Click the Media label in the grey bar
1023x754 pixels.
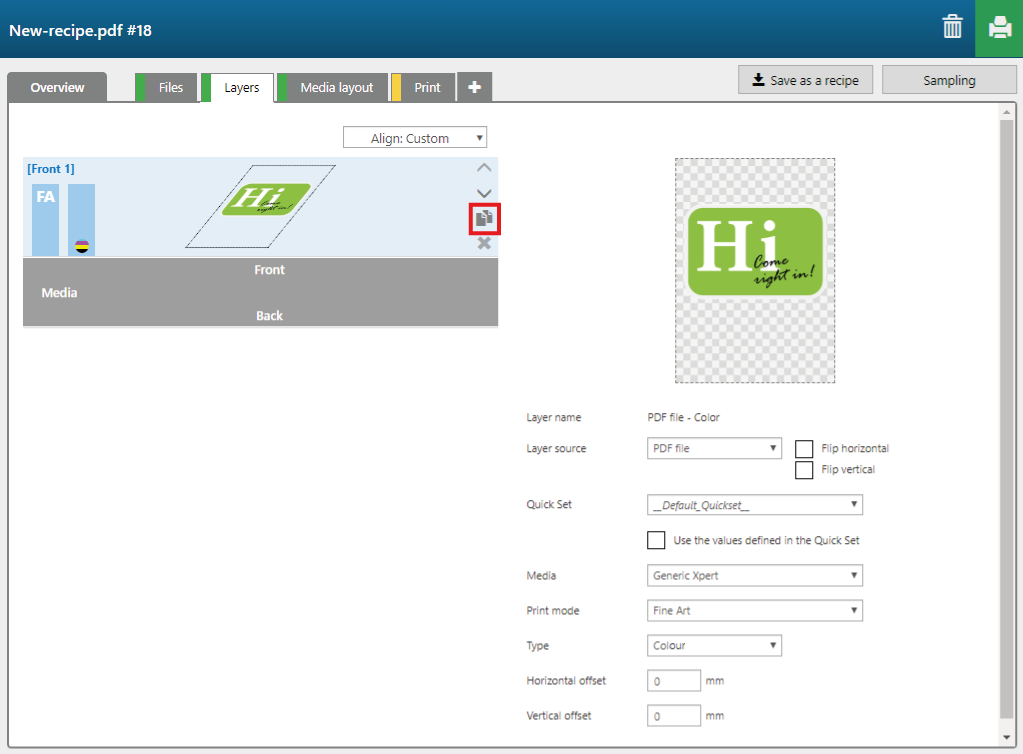[59, 293]
